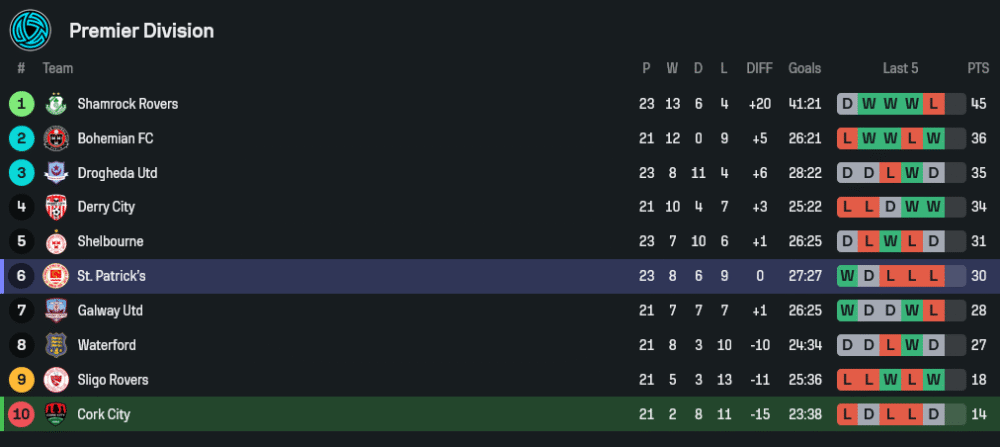The image size is (1000, 447).
Task: Click the Last 5 column header
Action: point(900,69)
